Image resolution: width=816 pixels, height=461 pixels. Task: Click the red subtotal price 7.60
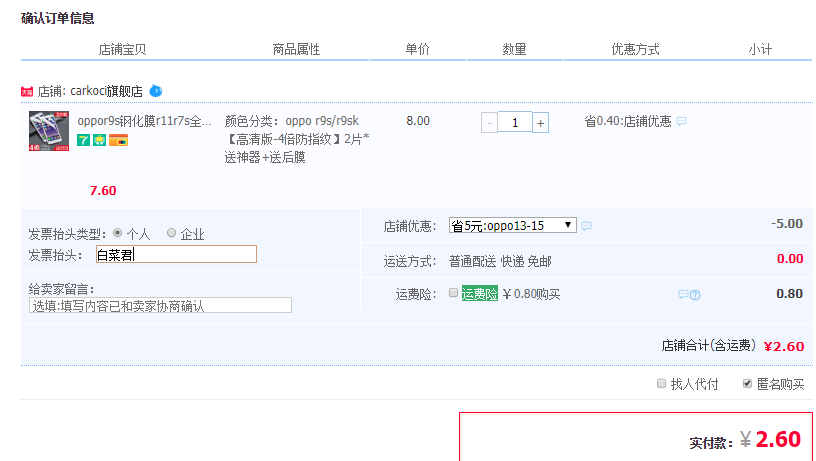103,190
